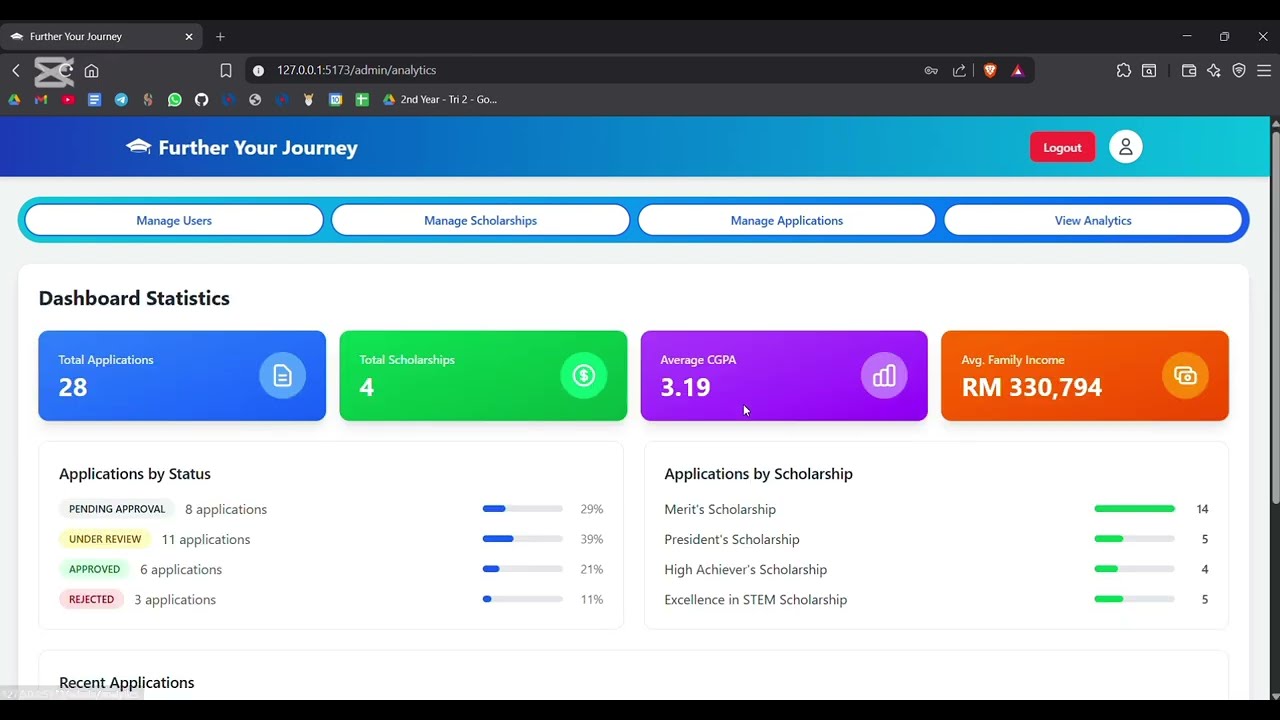Click the bar chart icon on Average CGPA card
This screenshot has height=720, width=1280.
pyautogui.click(x=884, y=376)
